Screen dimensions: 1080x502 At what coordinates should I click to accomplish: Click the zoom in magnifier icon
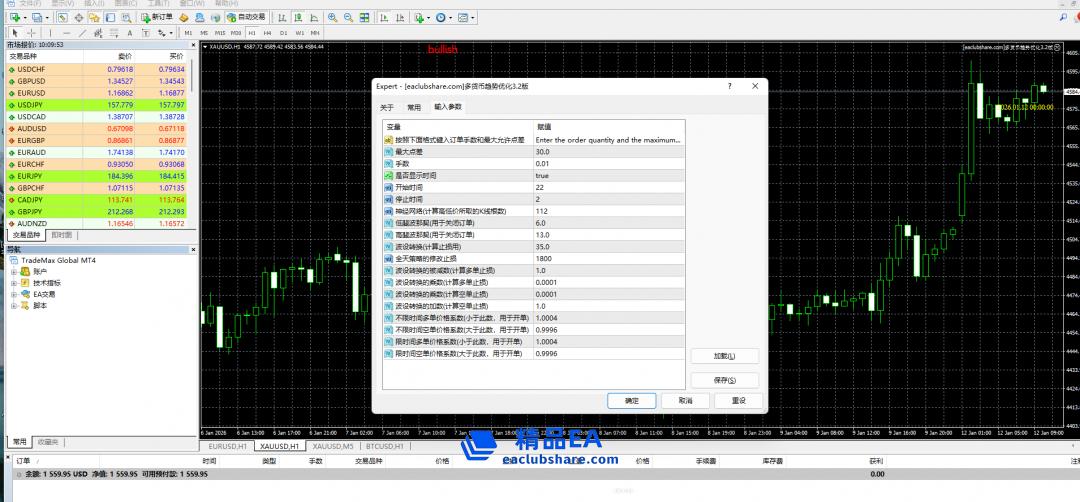333,17
